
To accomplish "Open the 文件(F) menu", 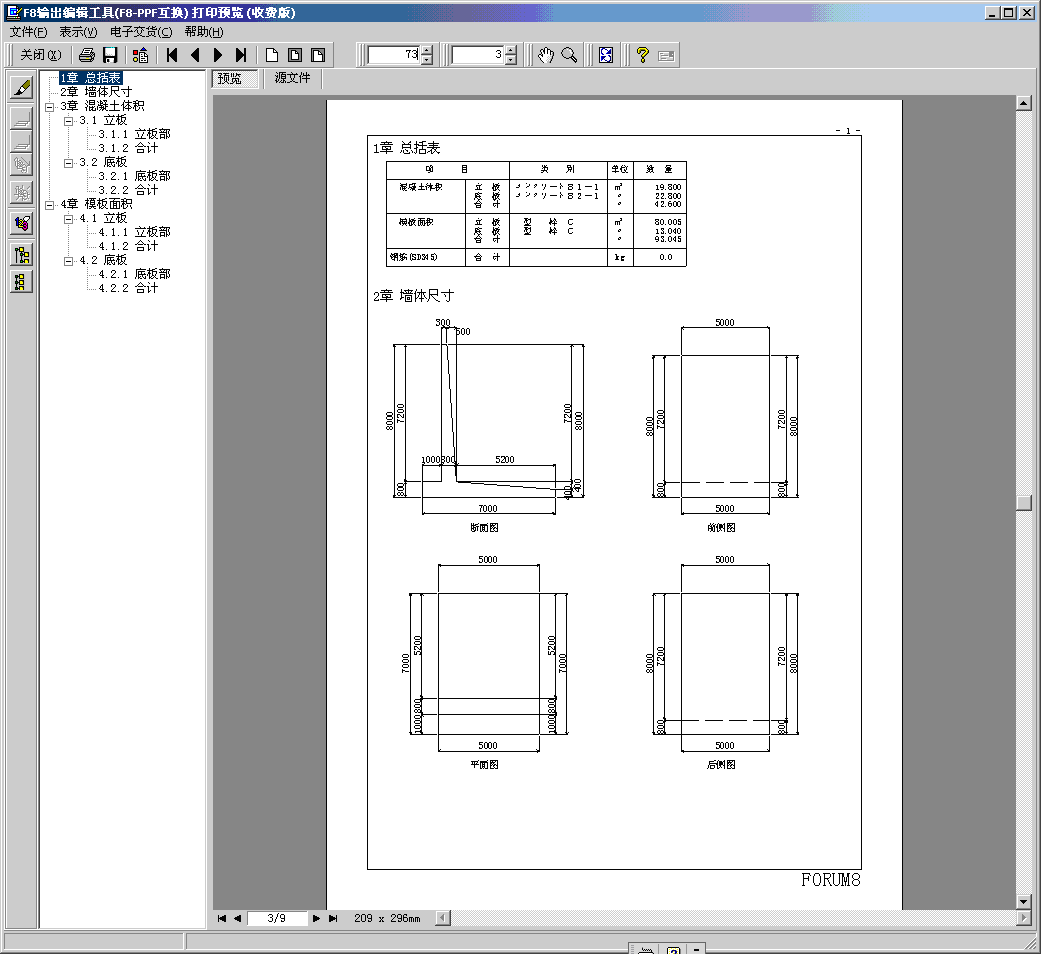I will click(28, 32).
